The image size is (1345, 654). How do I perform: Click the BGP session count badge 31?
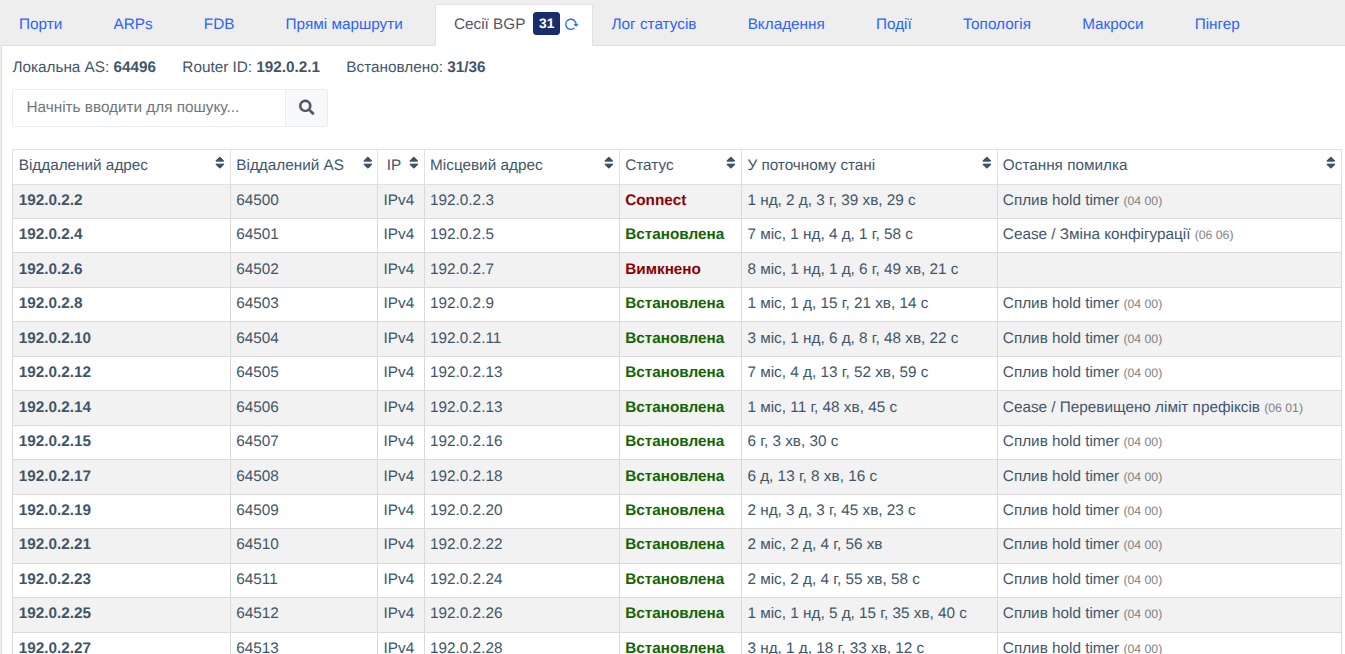[x=546, y=24]
